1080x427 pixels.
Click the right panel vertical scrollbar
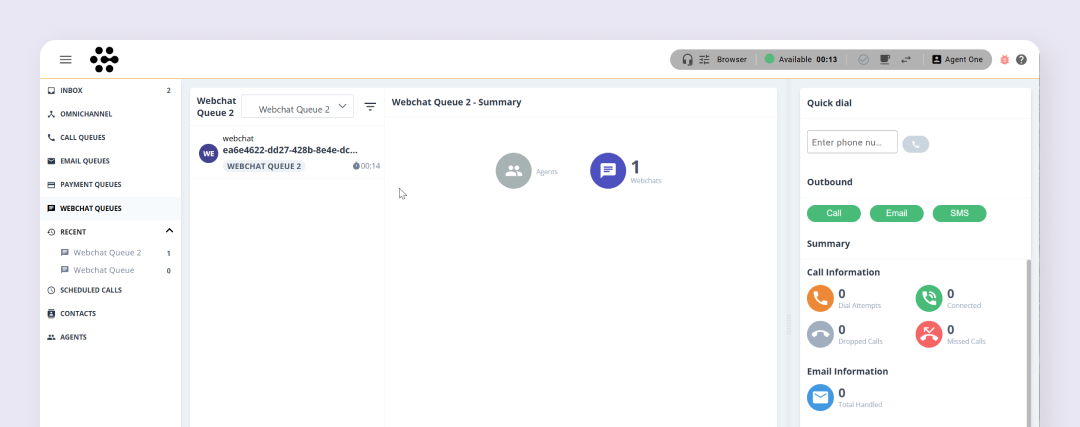pyautogui.click(x=1028, y=340)
